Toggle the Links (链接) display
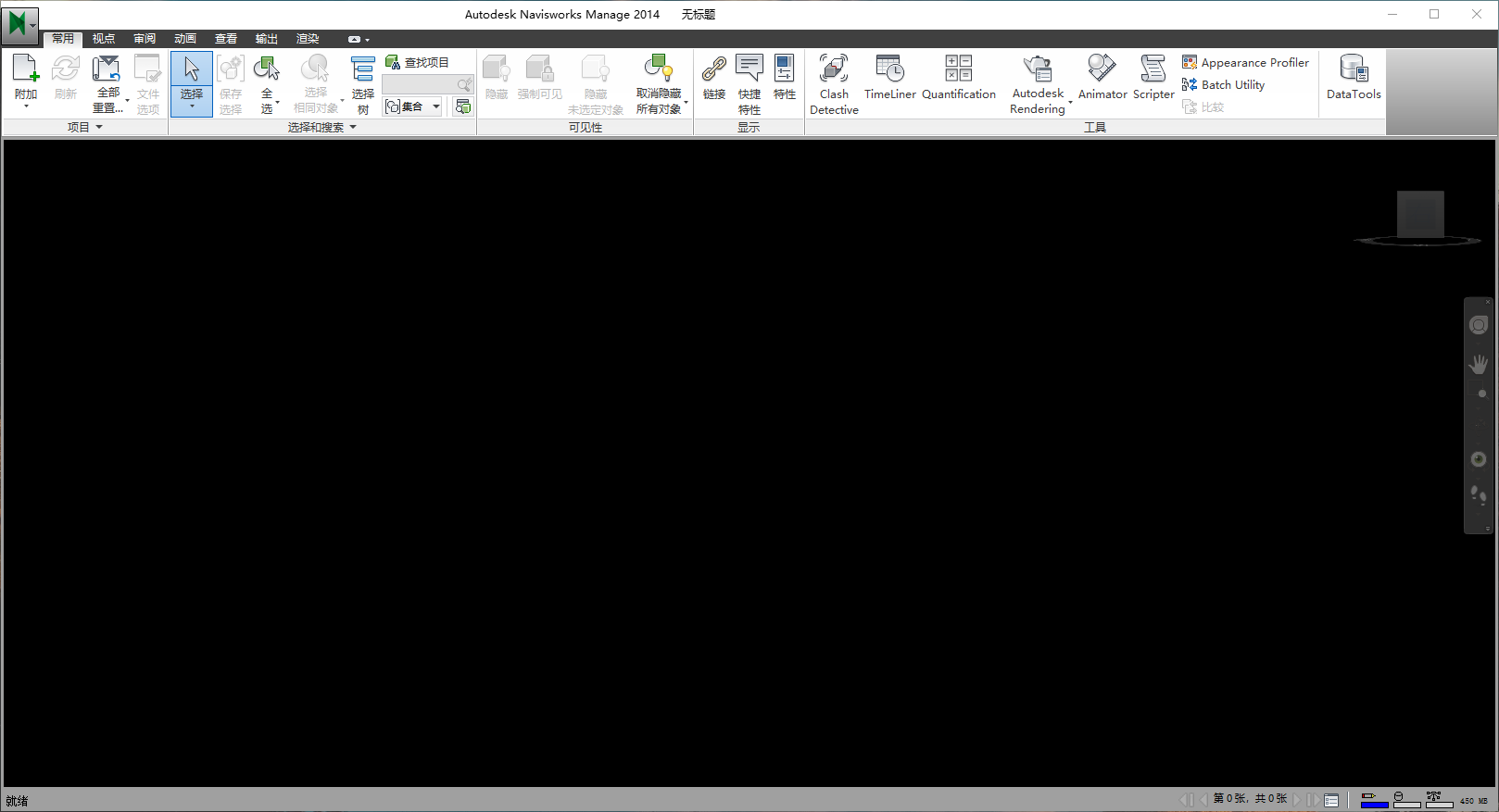 click(714, 78)
